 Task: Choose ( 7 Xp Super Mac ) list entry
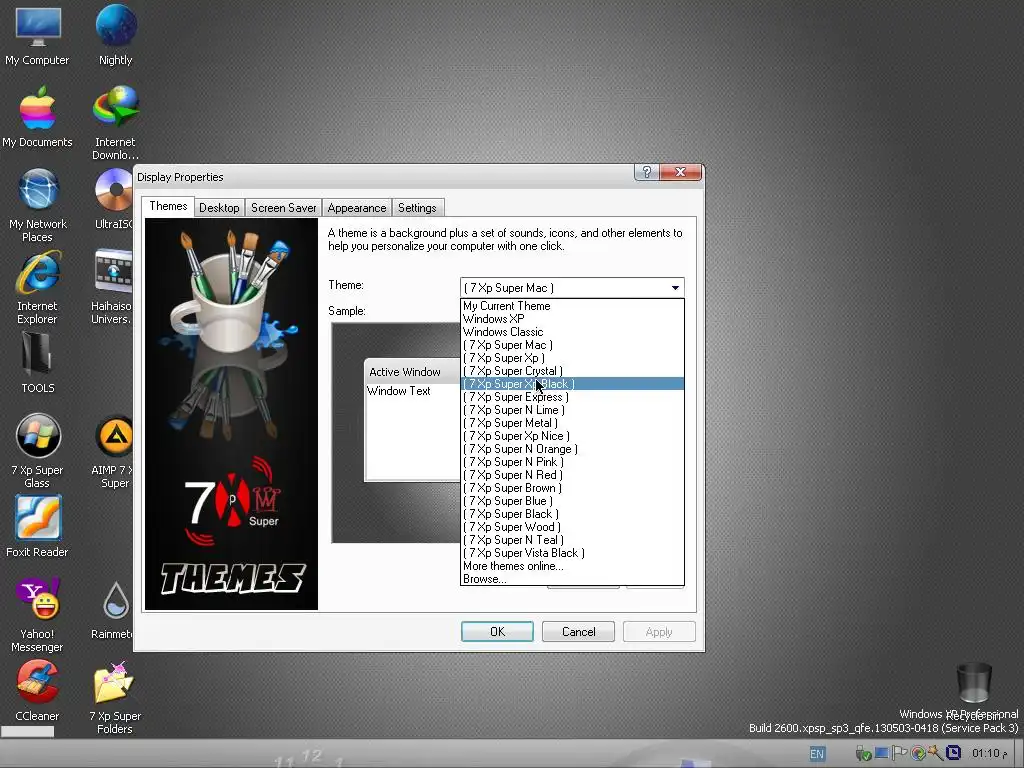pyautogui.click(x=572, y=345)
